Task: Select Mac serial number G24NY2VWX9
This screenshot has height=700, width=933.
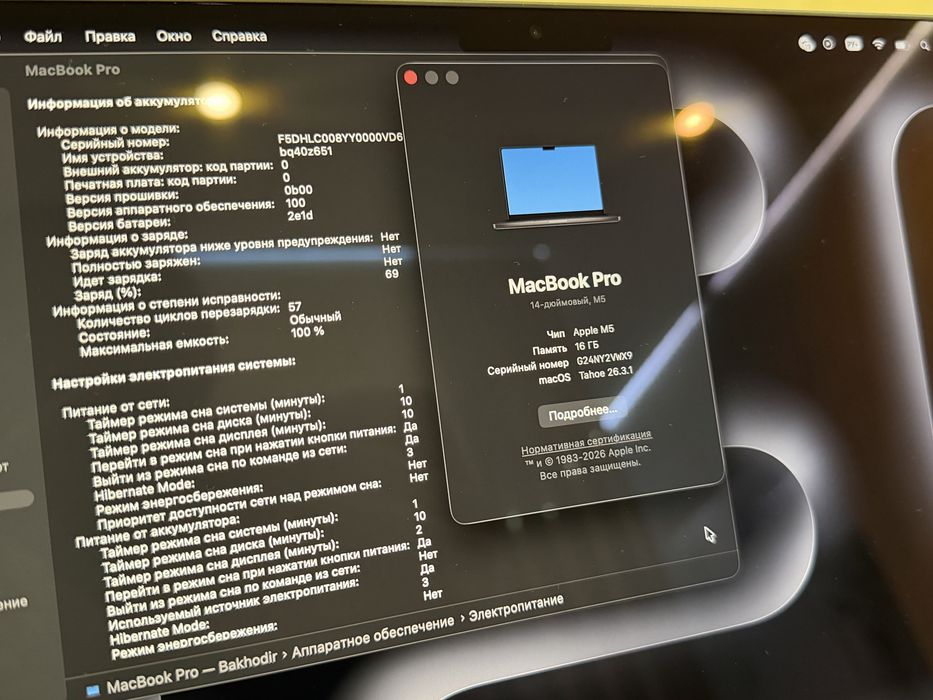Action: 605,359
